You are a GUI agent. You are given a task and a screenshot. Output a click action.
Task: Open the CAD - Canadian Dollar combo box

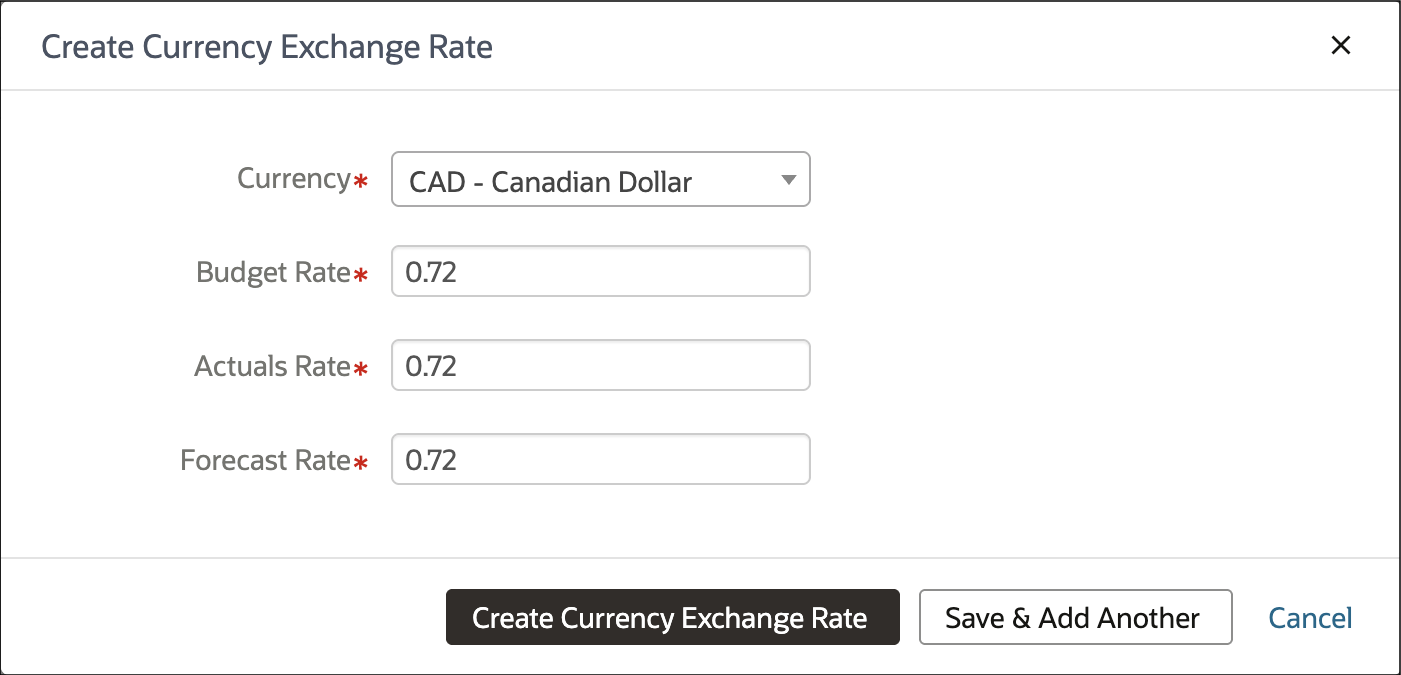pos(600,179)
